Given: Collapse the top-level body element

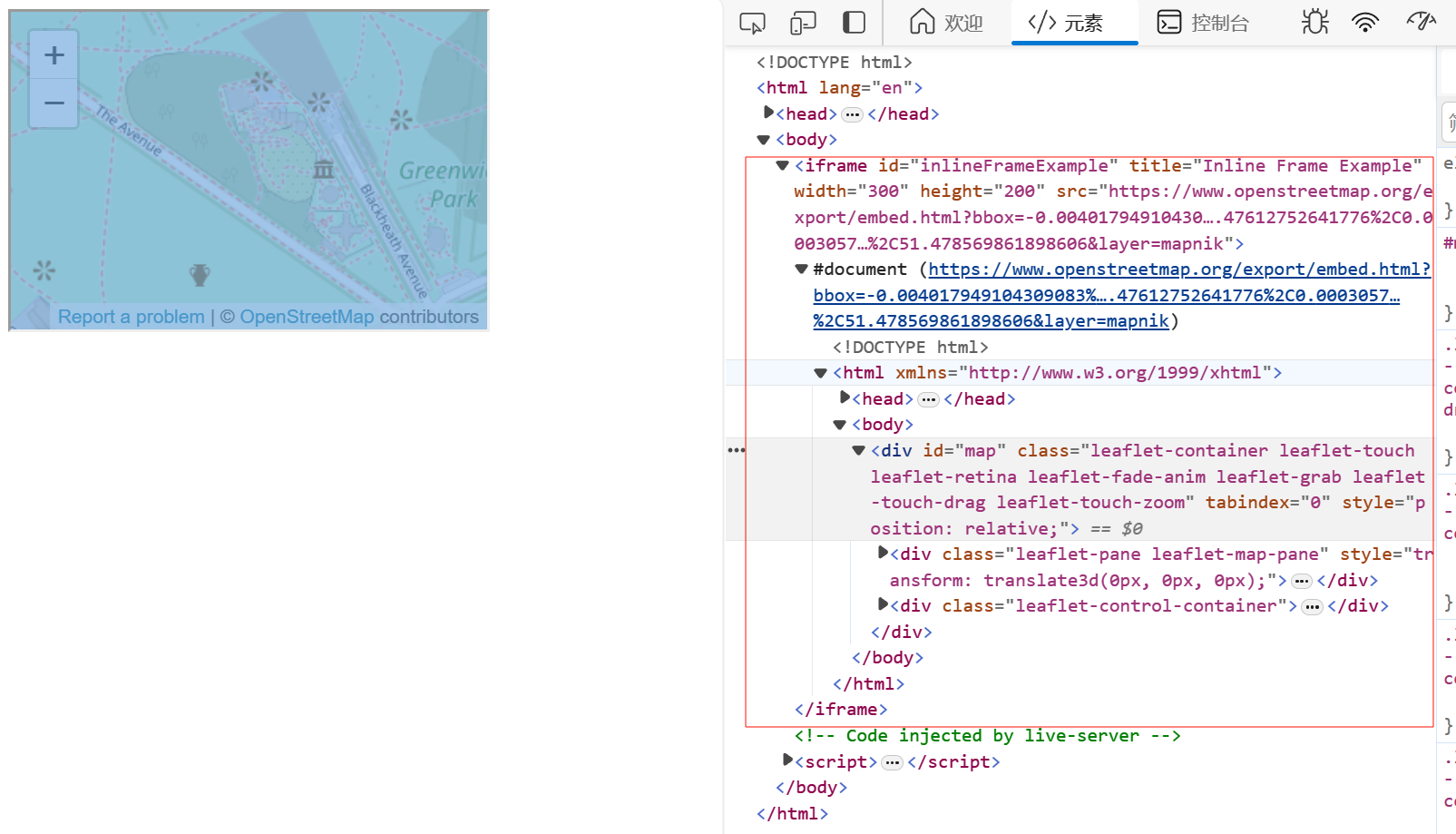Looking at the screenshot, I should point(763,140).
